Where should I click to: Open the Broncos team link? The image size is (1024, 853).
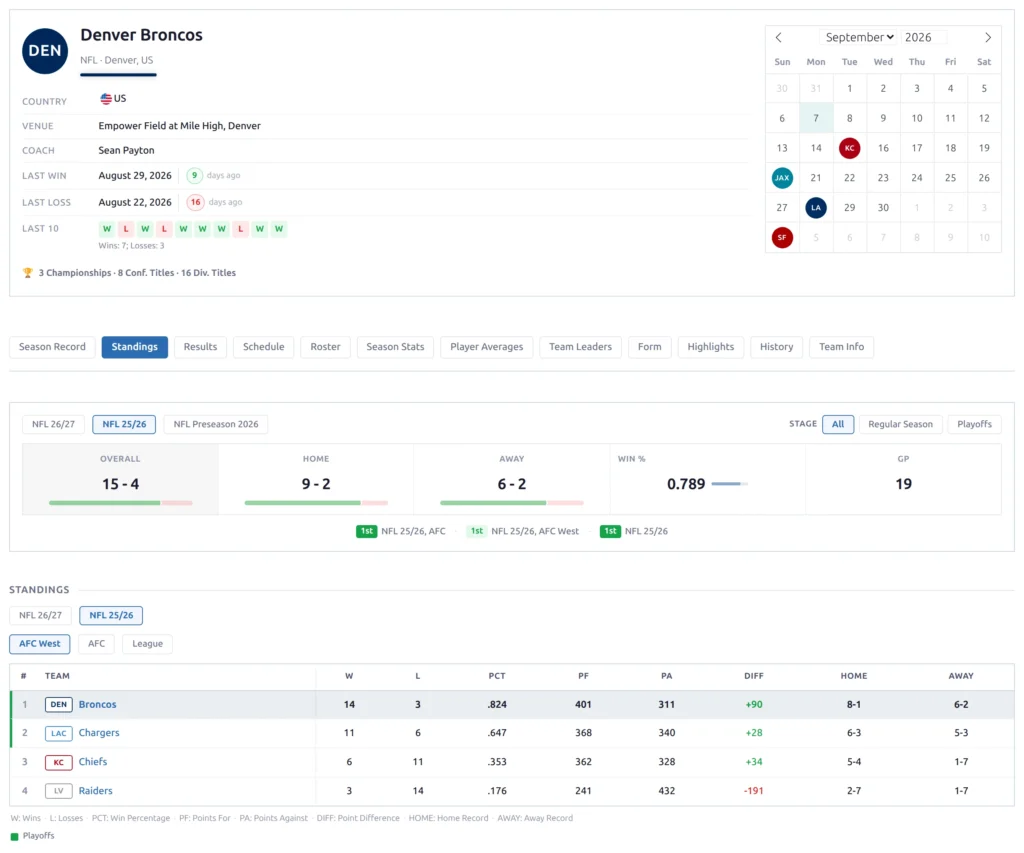click(97, 705)
